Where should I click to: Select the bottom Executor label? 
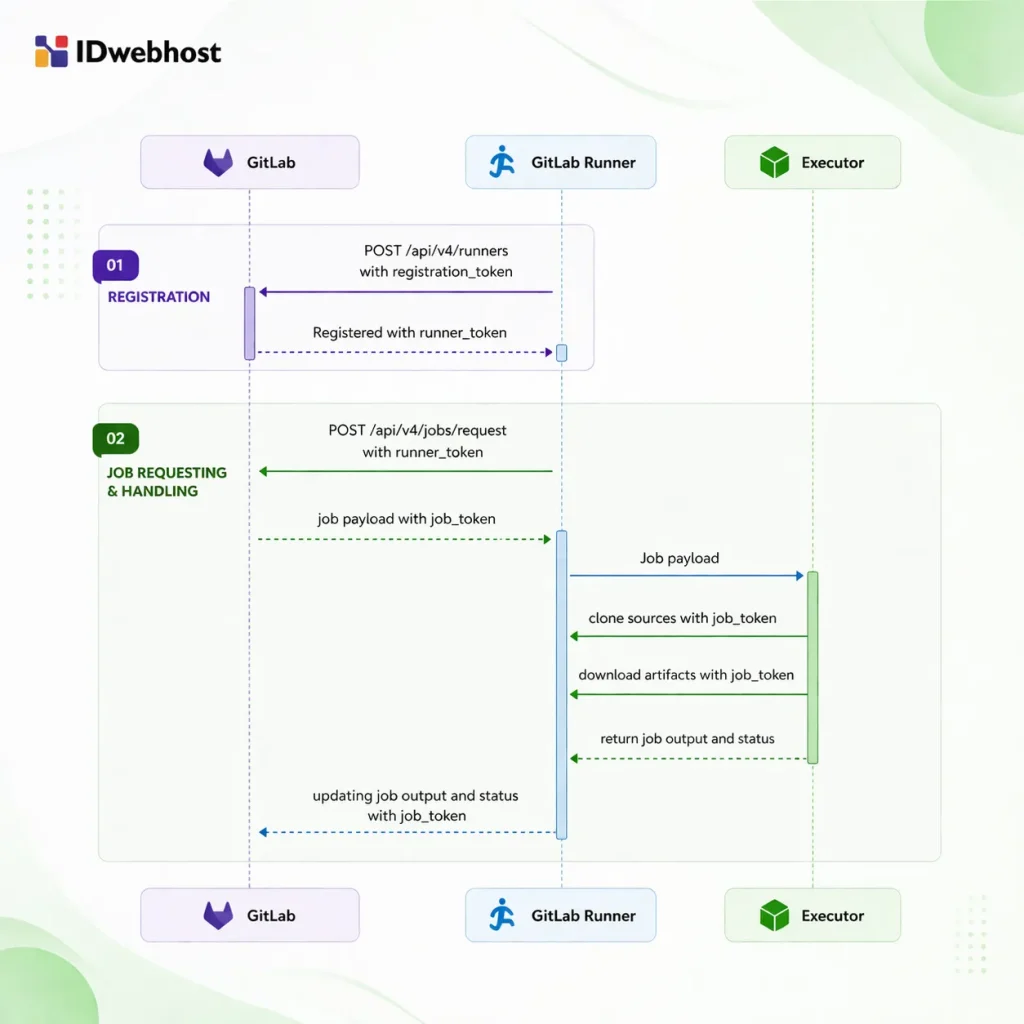[833, 916]
